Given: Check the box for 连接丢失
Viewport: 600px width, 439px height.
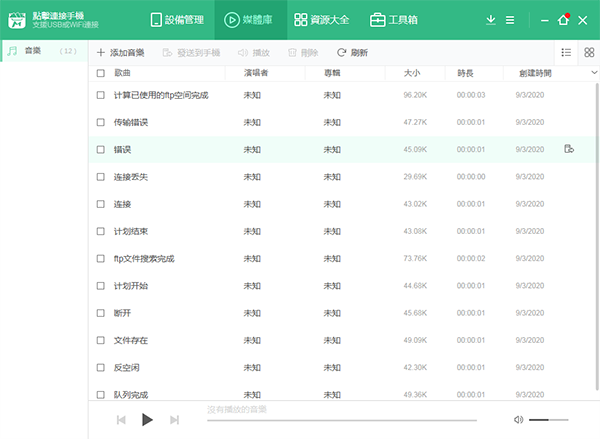Looking at the screenshot, I should tap(101, 177).
